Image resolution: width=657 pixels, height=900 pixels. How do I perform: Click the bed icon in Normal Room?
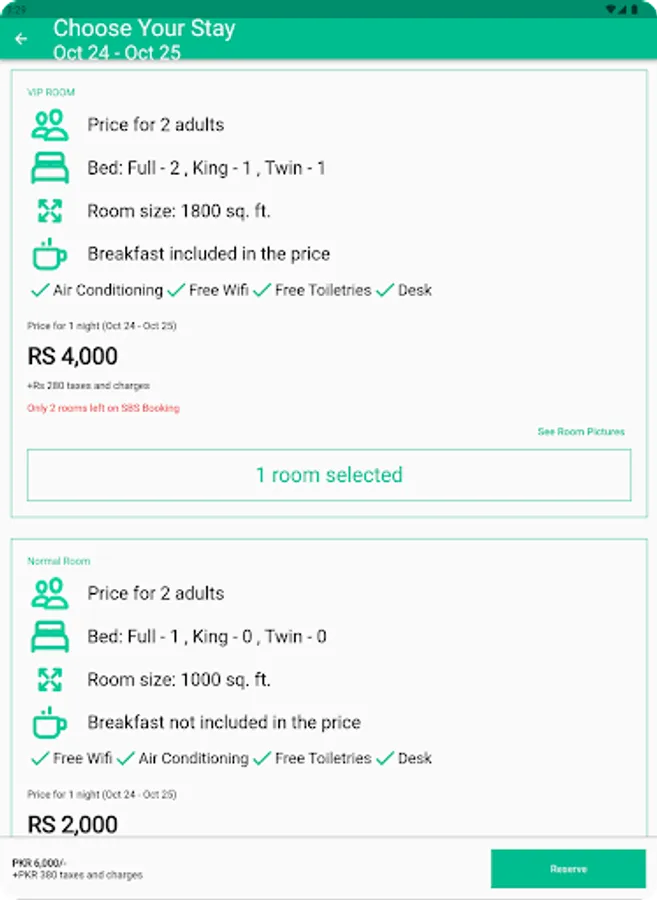coord(49,636)
